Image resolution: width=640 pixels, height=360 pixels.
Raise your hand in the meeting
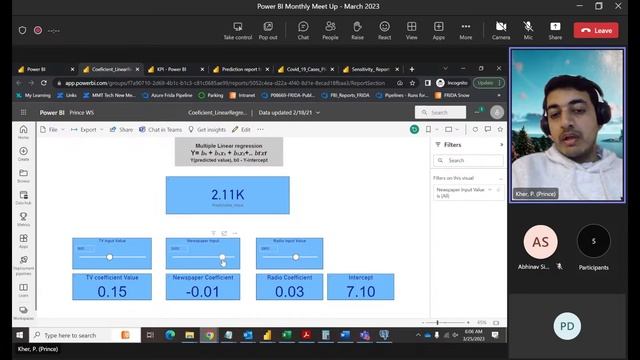(357, 31)
